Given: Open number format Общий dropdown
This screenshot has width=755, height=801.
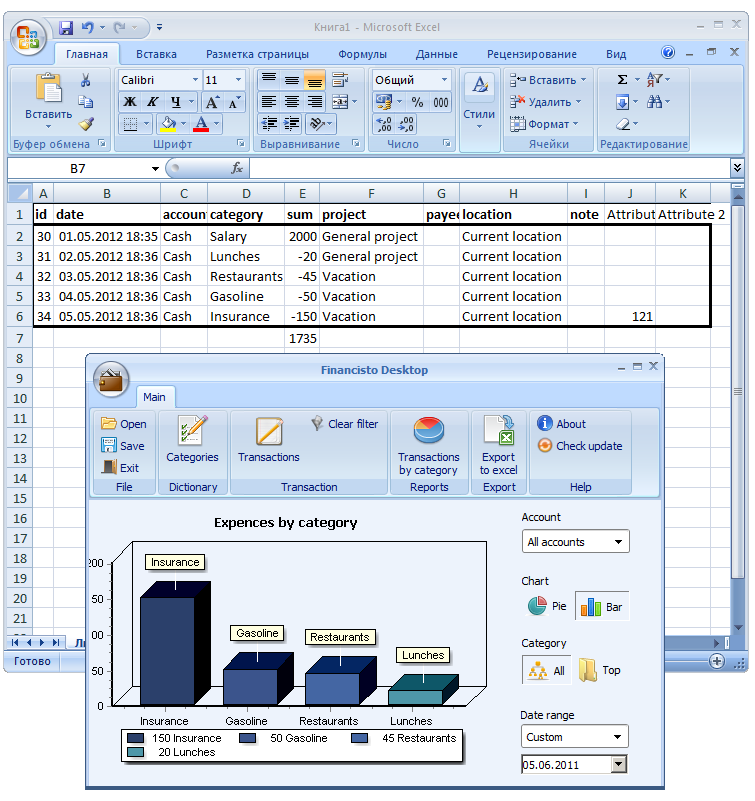Looking at the screenshot, I should click(444, 80).
